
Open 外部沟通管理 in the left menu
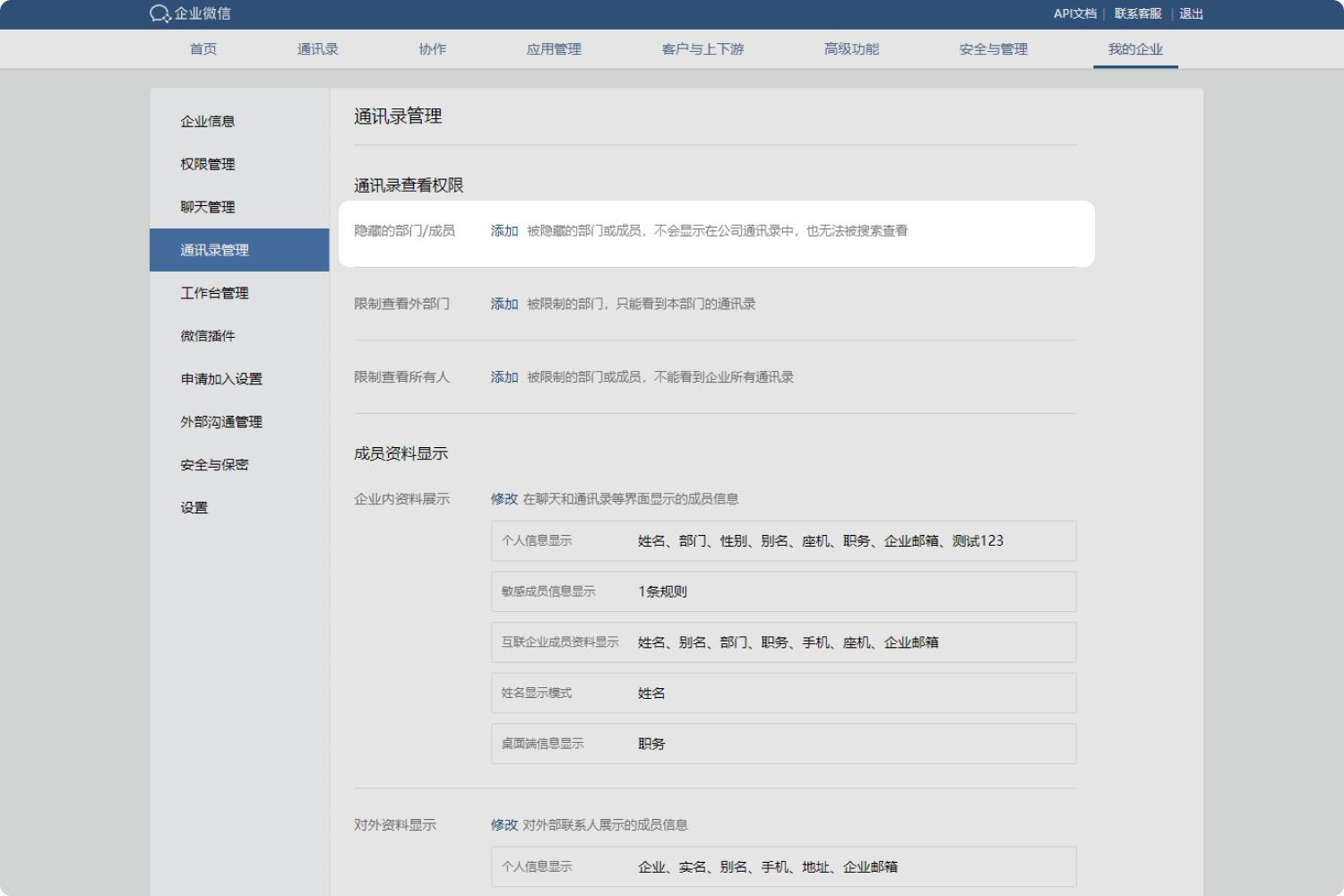pyautogui.click(x=221, y=422)
